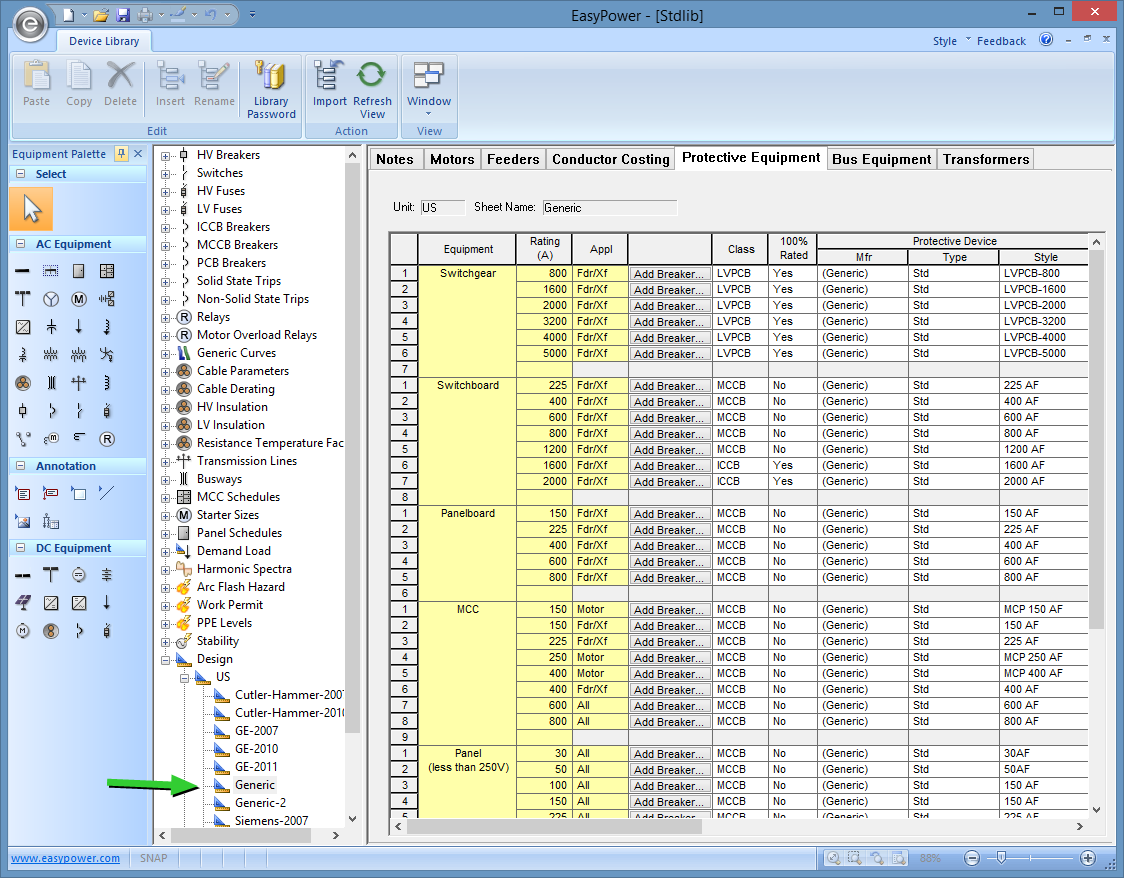Select the DC motor palette icon
This screenshot has width=1124, height=878.
pos(23,631)
